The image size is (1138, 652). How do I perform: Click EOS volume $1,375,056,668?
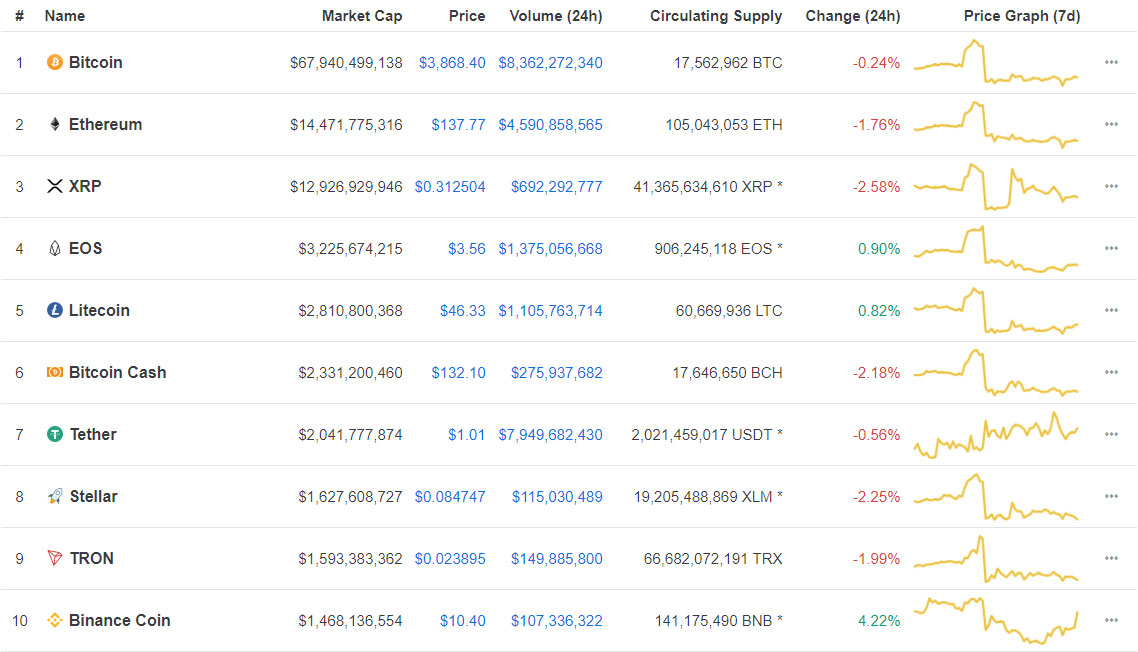[x=550, y=249]
